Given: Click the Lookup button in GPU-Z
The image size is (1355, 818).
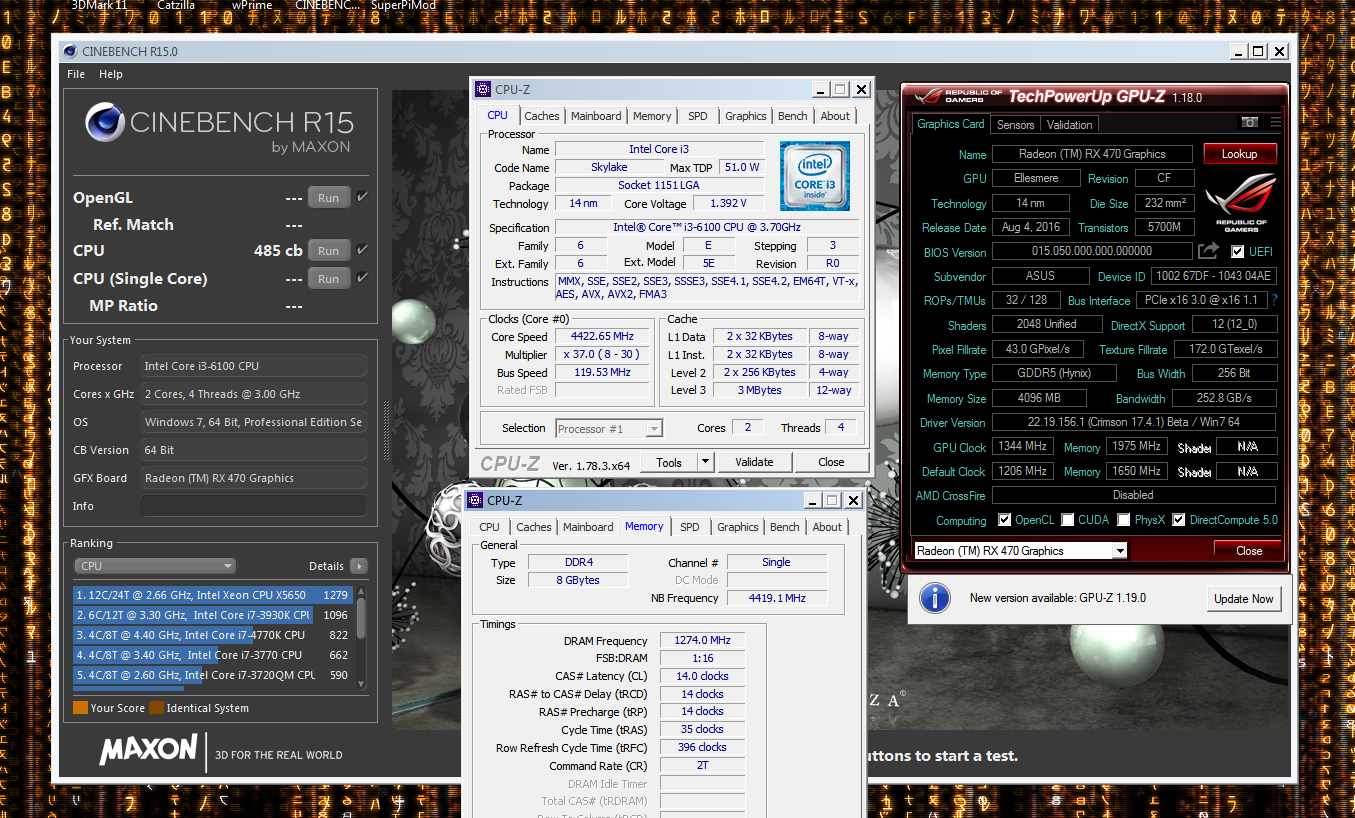Looking at the screenshot, I should pyautogui.click(x=1239, y=154).
